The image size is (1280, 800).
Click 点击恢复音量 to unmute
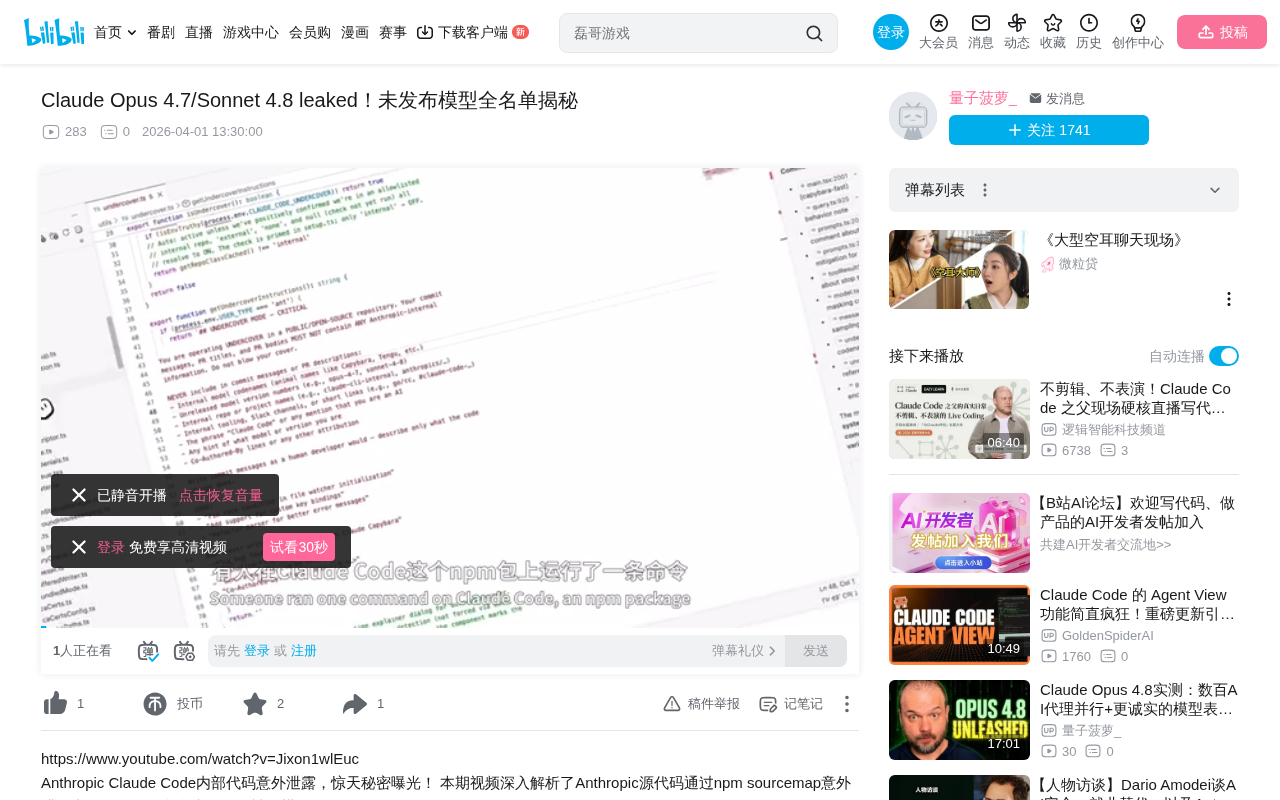[x=221, y=496]
